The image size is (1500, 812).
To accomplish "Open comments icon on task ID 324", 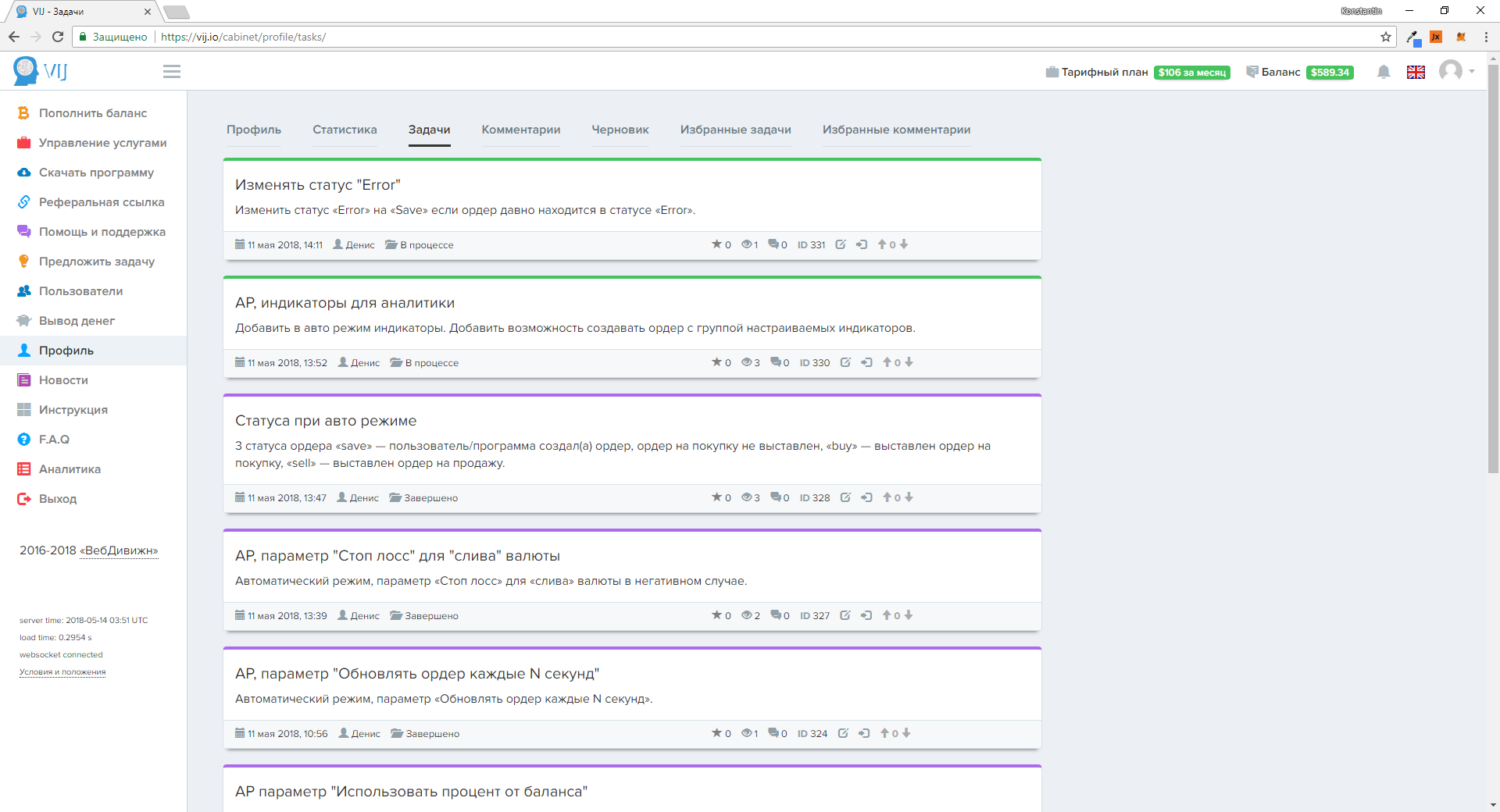I will pos(773,733).
